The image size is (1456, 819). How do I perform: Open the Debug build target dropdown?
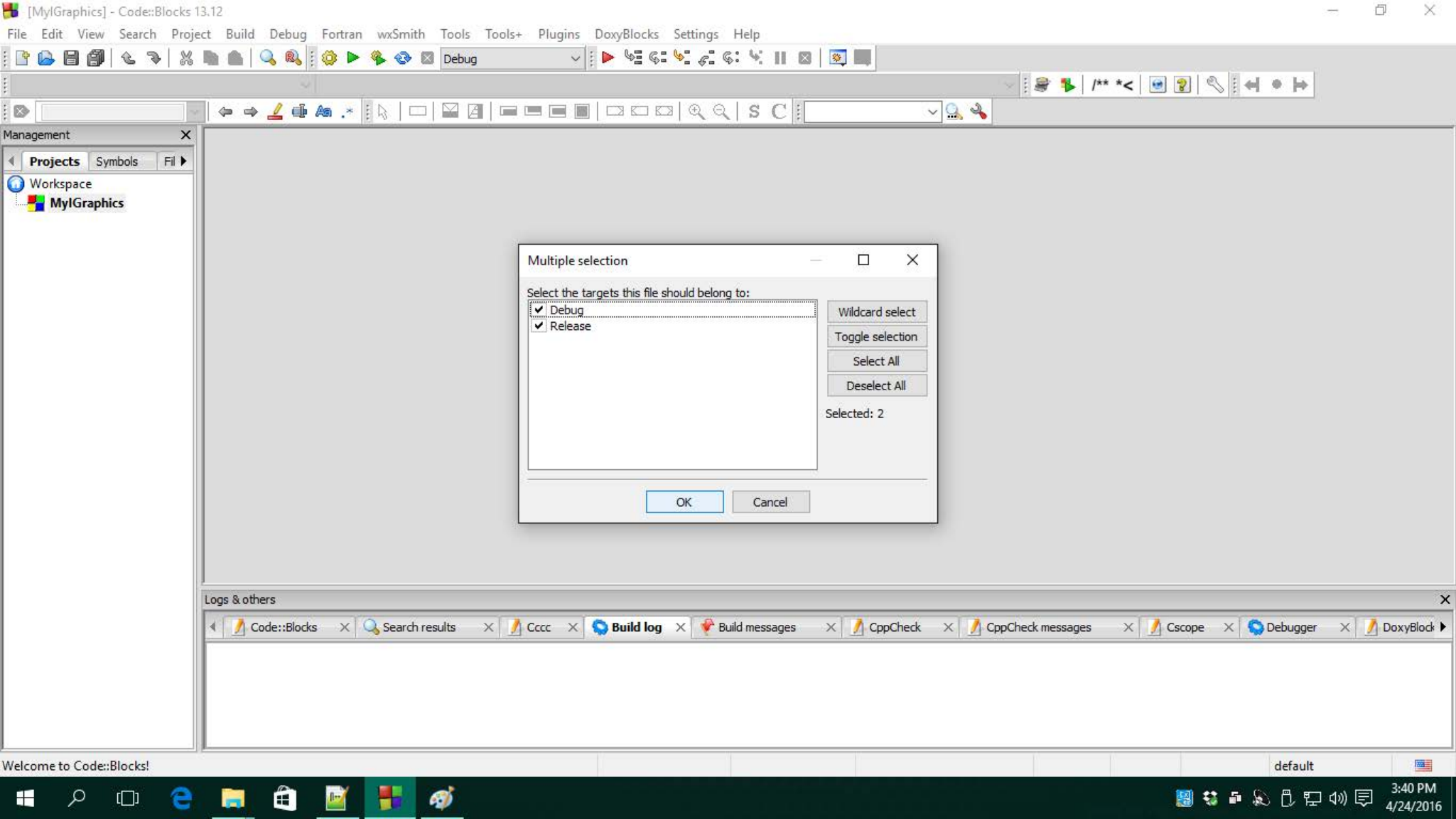pyautogui.click(x=575, y=58)
